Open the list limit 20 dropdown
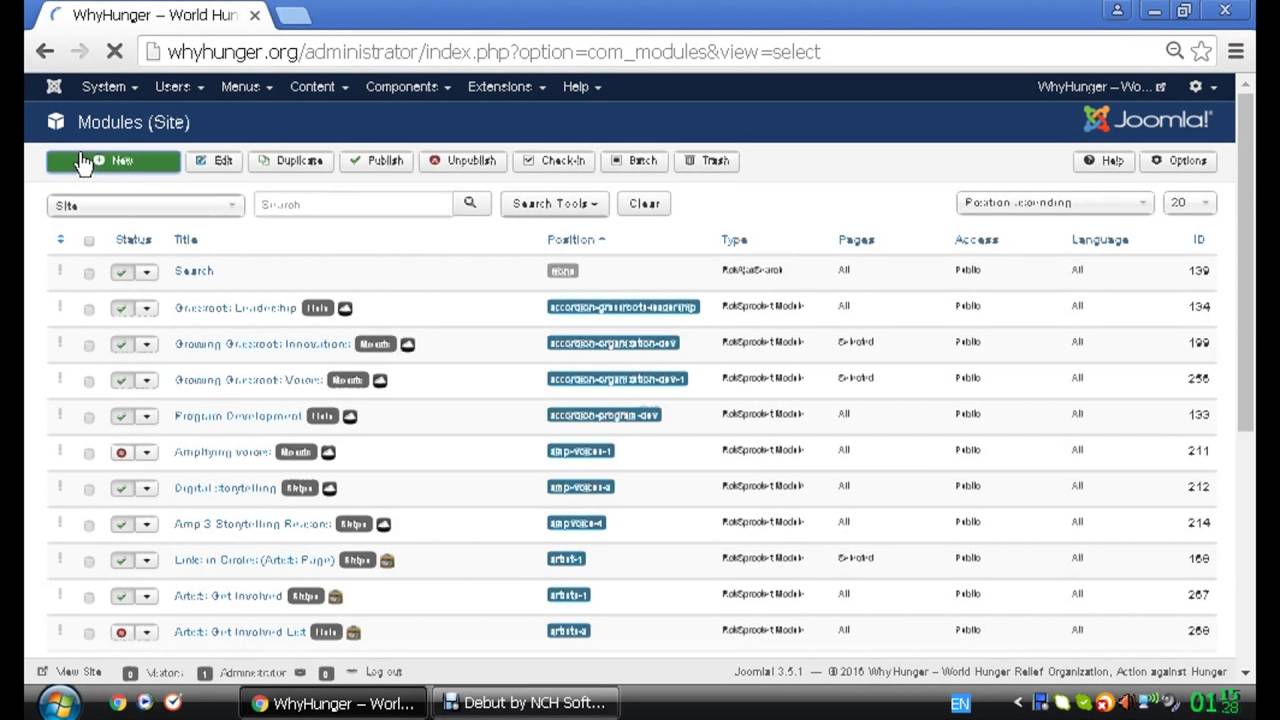The height and width of the screenshot is (720, 1280). click(x=1190, y=203)
